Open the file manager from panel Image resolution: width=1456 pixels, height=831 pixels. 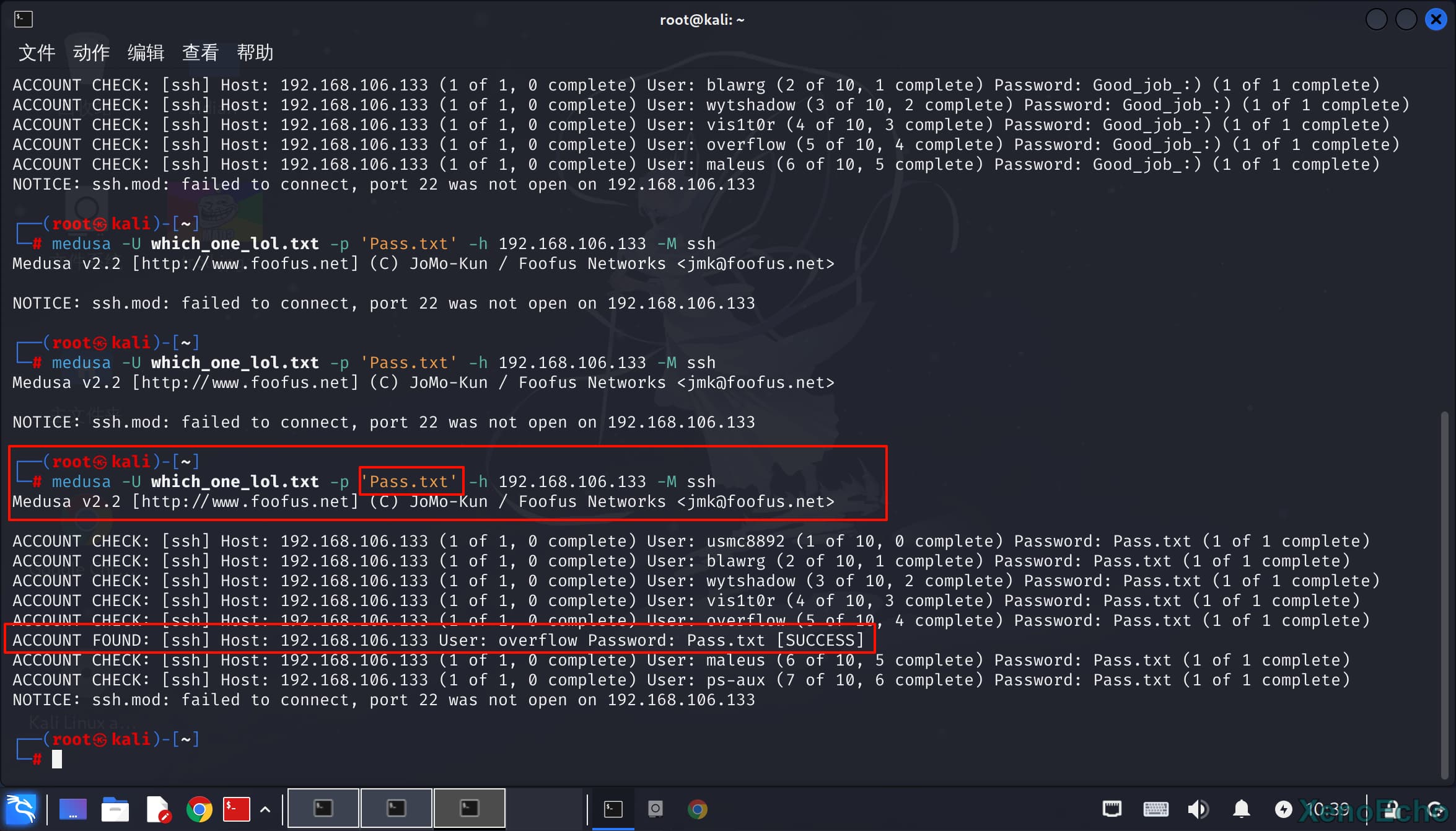115,809
